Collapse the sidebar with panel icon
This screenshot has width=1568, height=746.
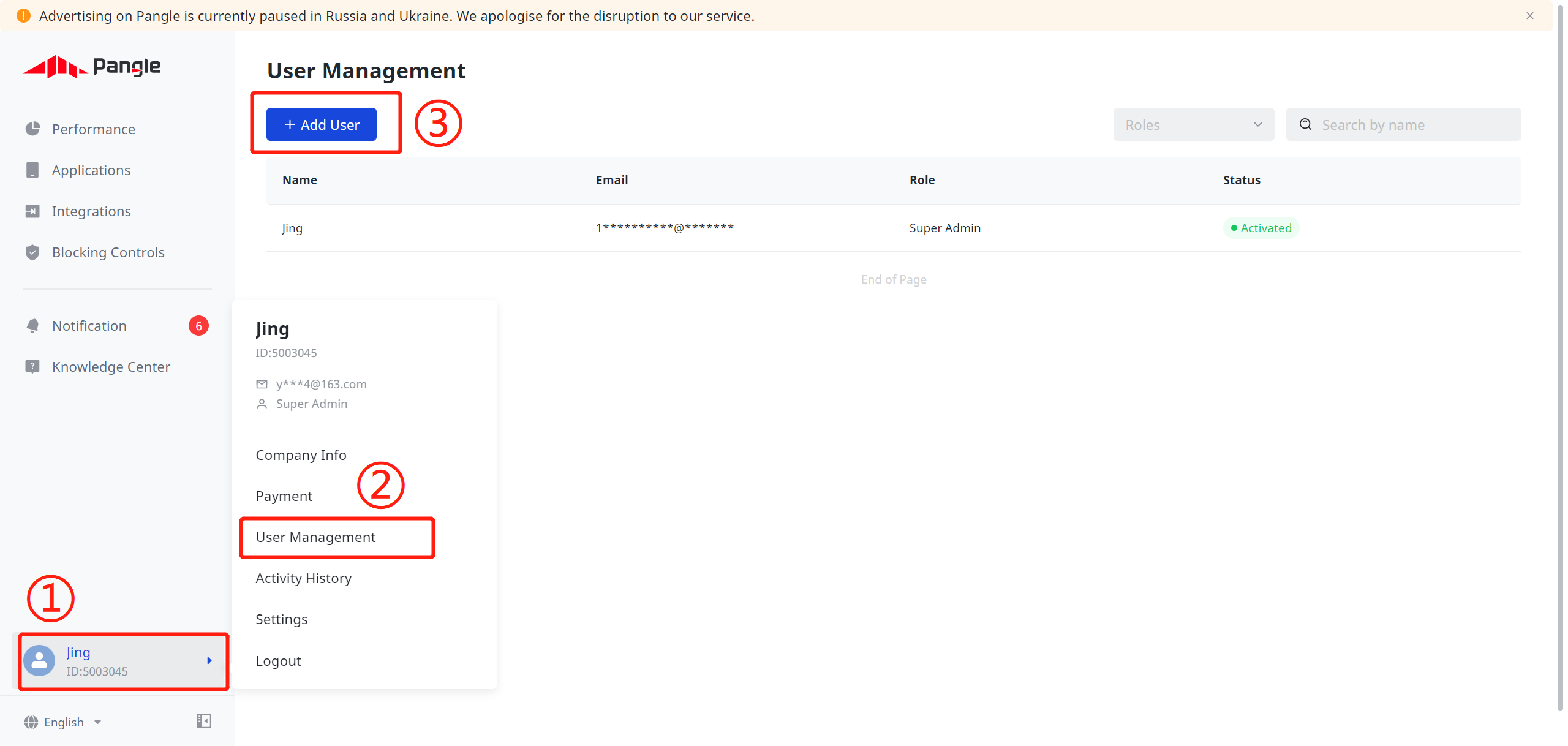click(204, 721)
